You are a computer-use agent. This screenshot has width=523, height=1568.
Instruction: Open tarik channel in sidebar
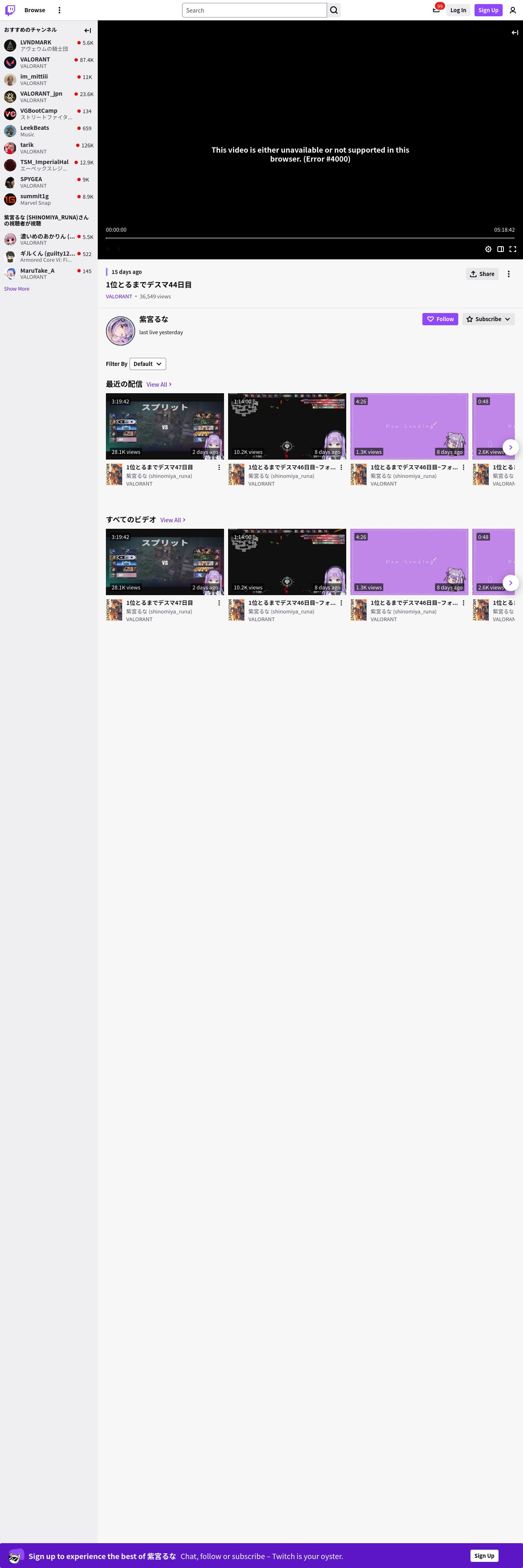[x=49, y=148]
